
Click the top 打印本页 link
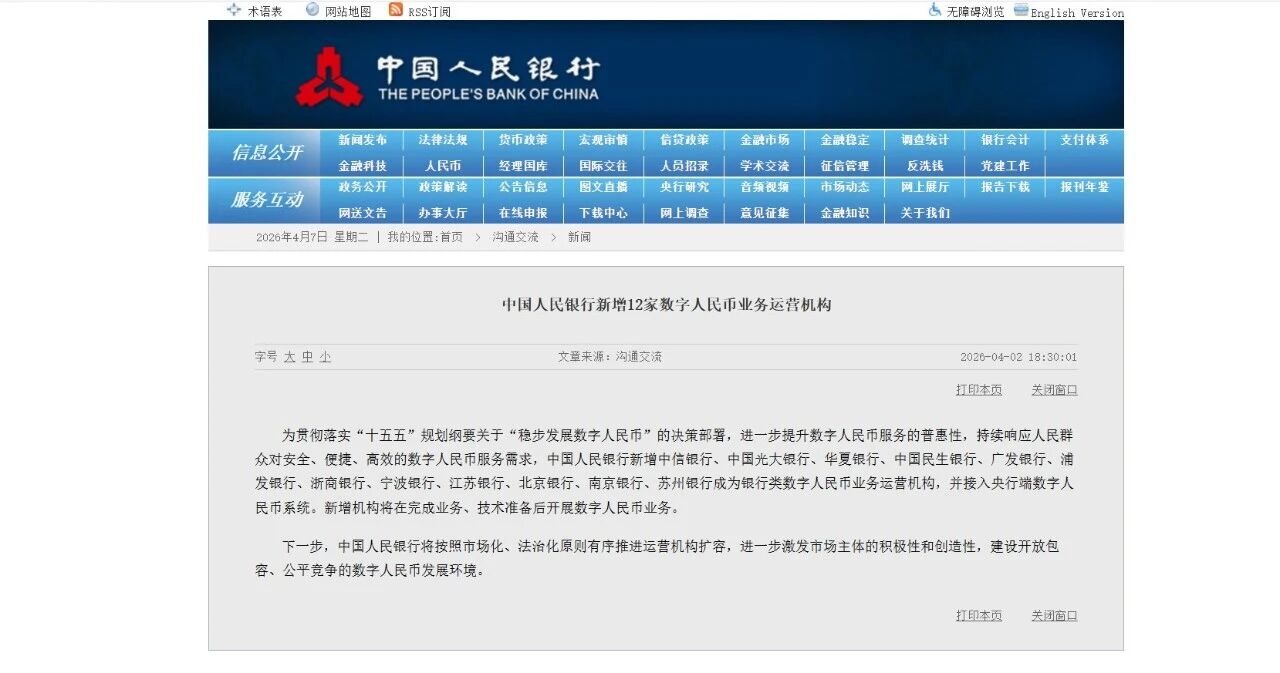978,390
